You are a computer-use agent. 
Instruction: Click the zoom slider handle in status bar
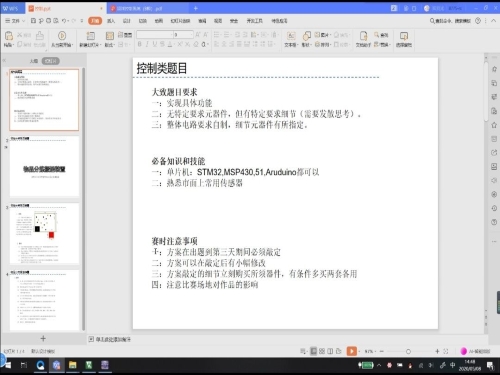[x=408, y=351]
